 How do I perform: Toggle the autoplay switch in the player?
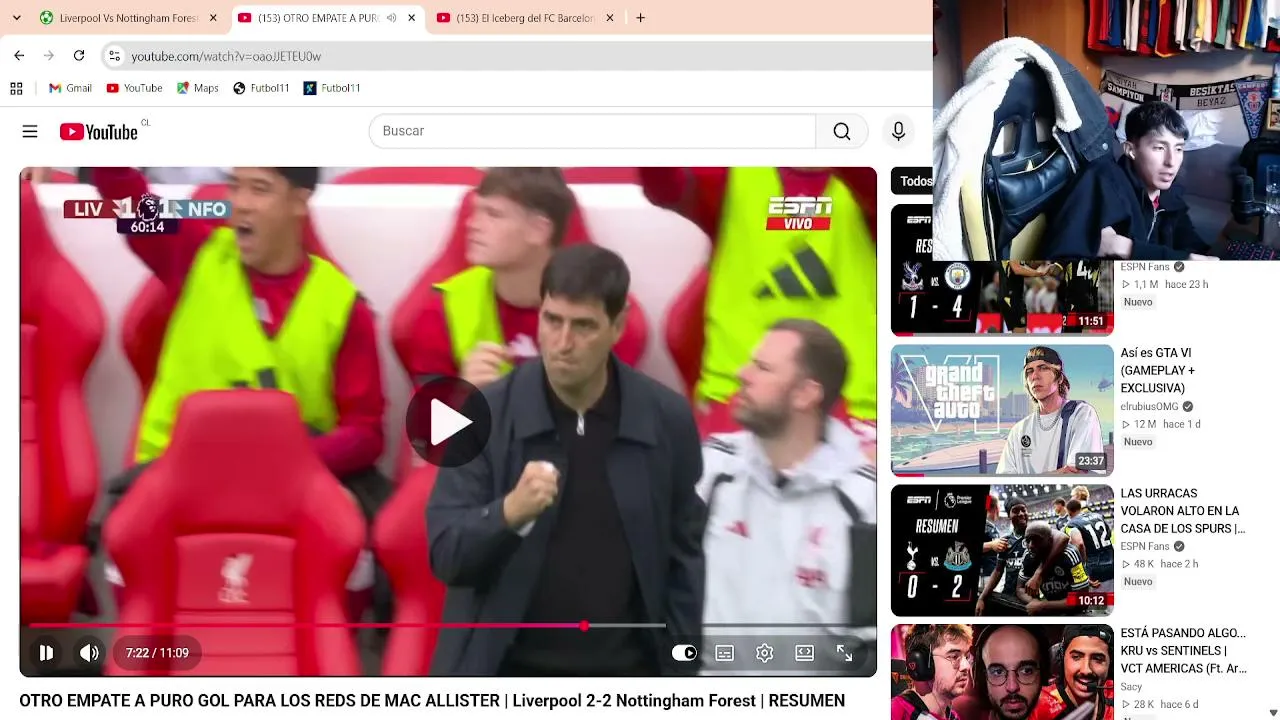(x=685, y=653)
